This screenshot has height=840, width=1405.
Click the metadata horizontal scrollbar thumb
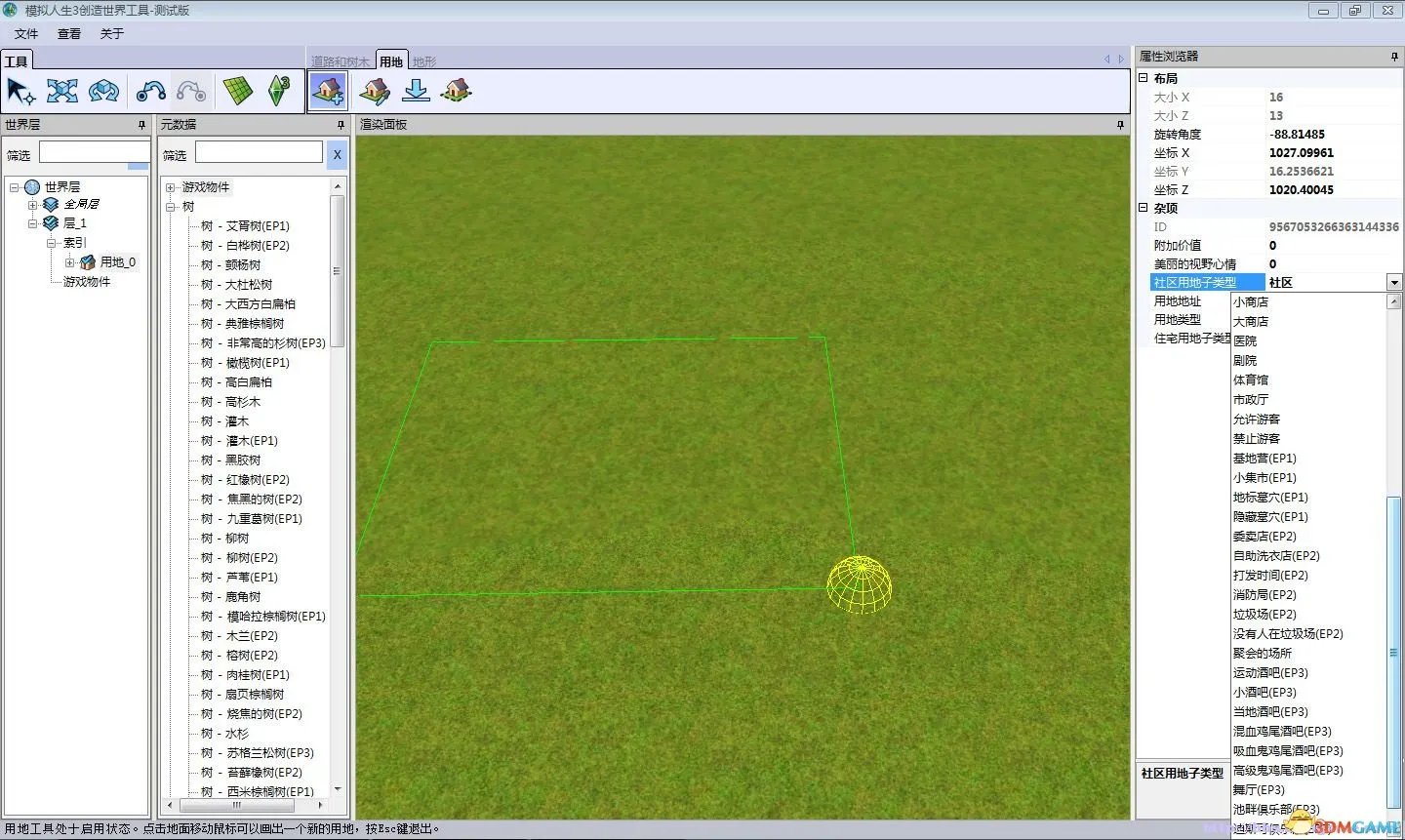coord(235,806)
